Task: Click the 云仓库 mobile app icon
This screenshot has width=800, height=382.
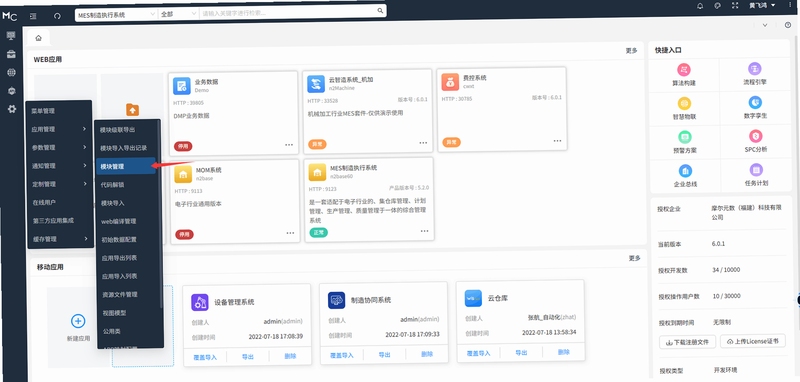Action: coord(473,298)
